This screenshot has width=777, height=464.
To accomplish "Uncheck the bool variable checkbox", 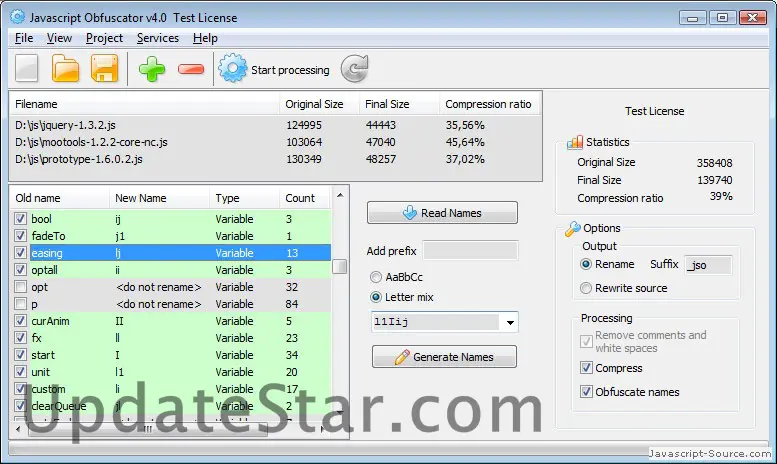I will pos(20,219).
